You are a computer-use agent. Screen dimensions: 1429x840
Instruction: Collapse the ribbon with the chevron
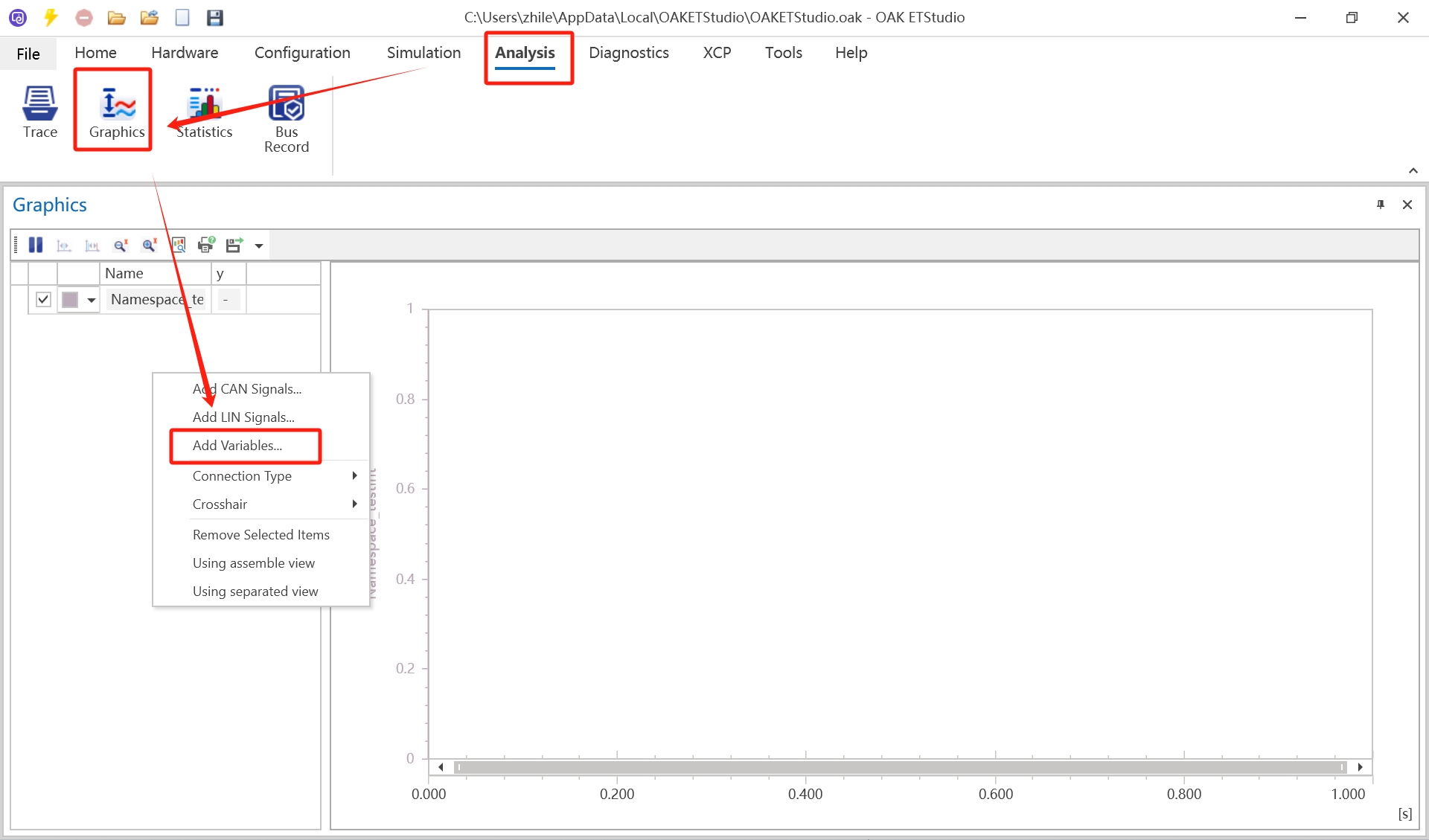1413,170
